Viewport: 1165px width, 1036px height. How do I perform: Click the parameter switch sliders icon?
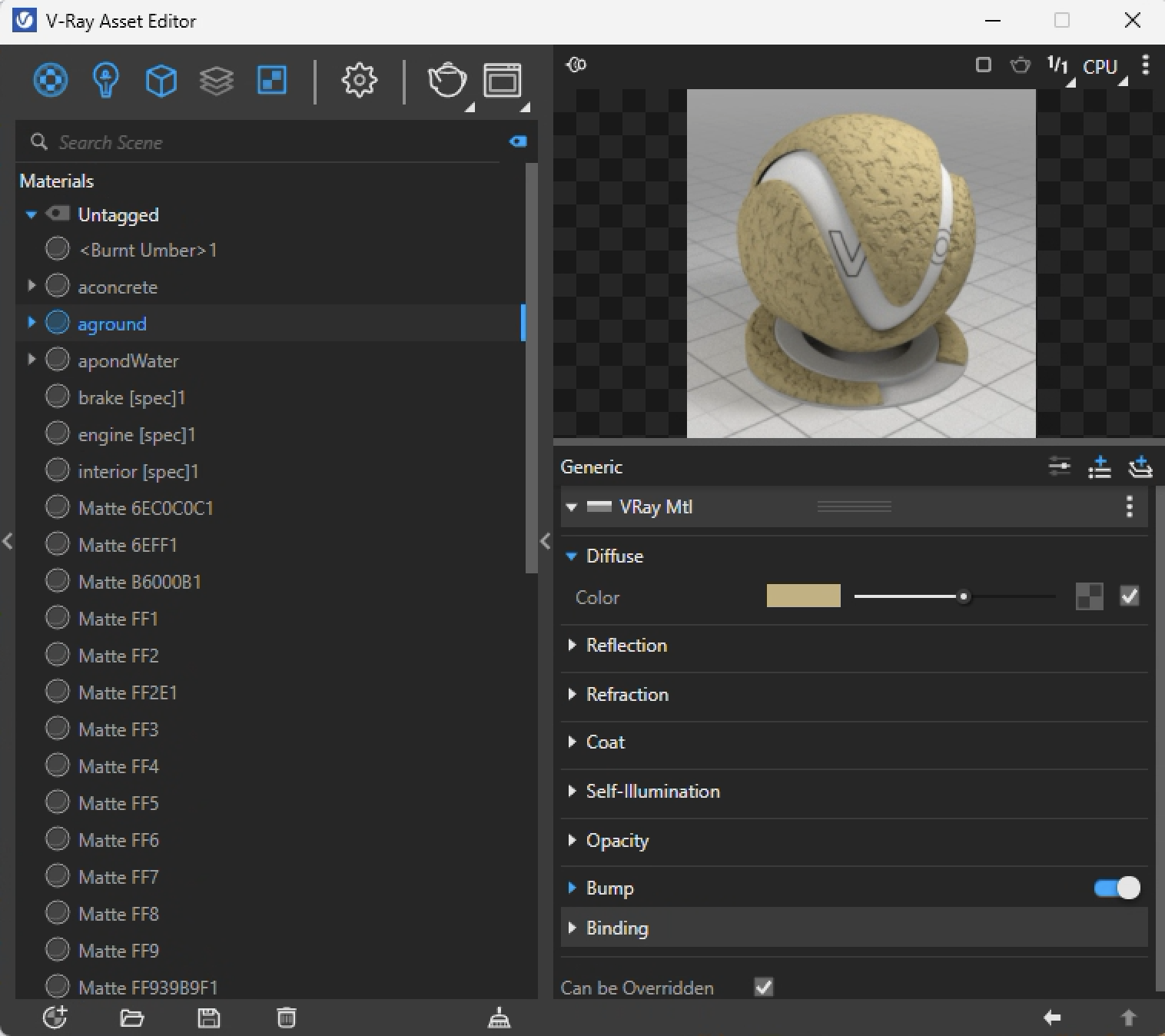pyautogui.click(x=1060, y=466)
